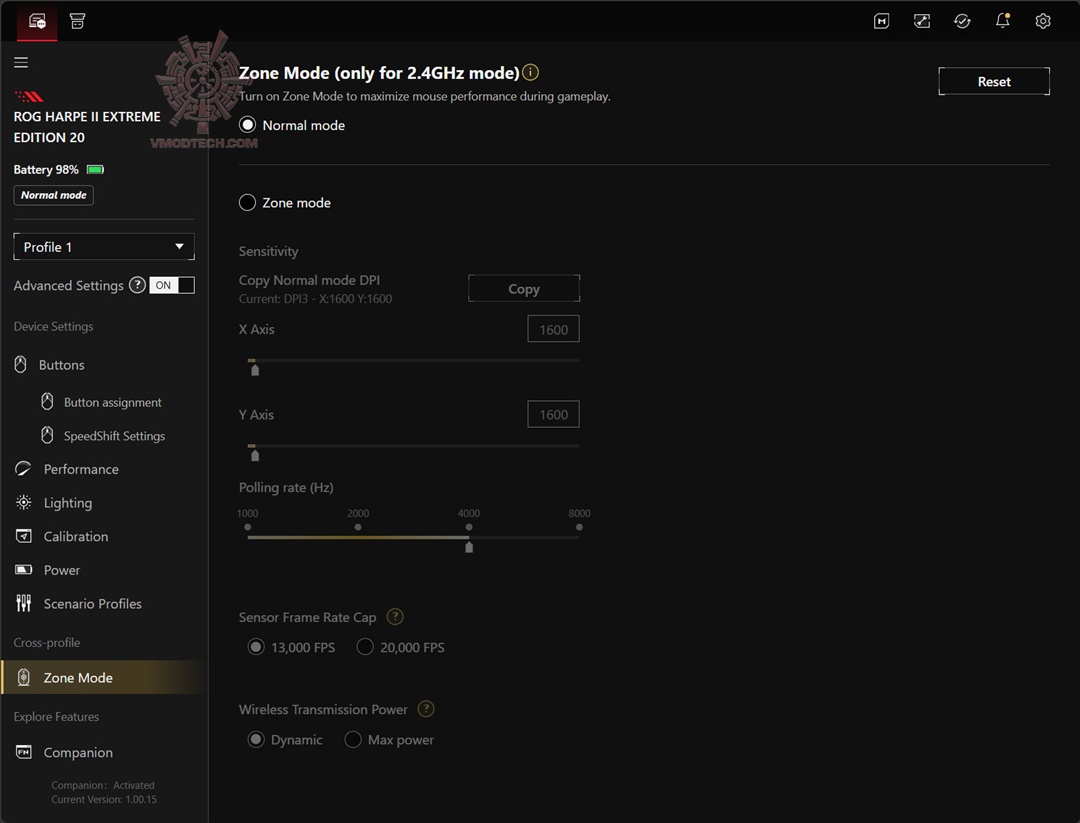This screenshot has width=1080, height=823.
Task: Click the diagonal-arrow box icon in top bar
Action: coord(922,21)
